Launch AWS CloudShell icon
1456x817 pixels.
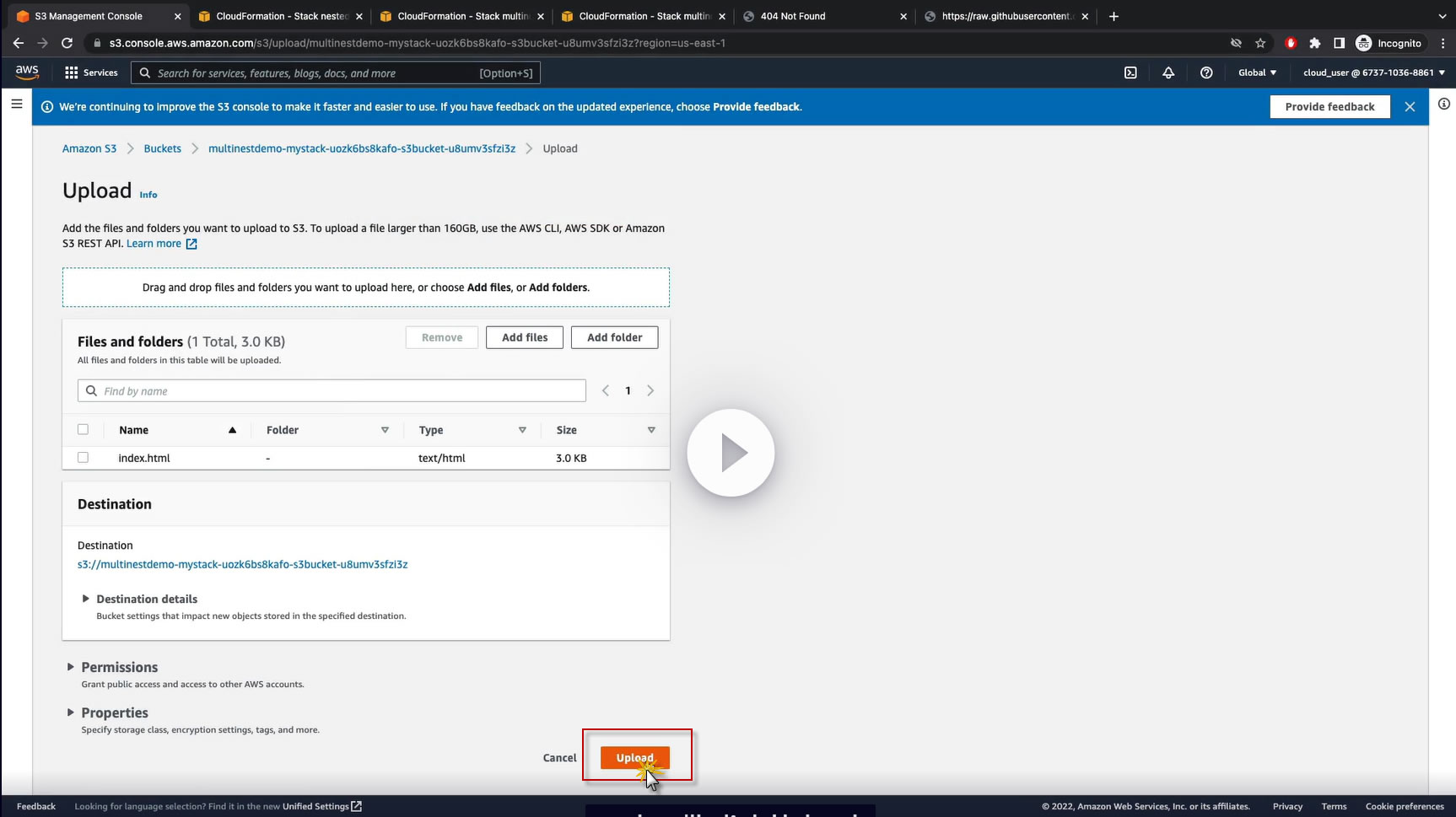point(1130,73)
